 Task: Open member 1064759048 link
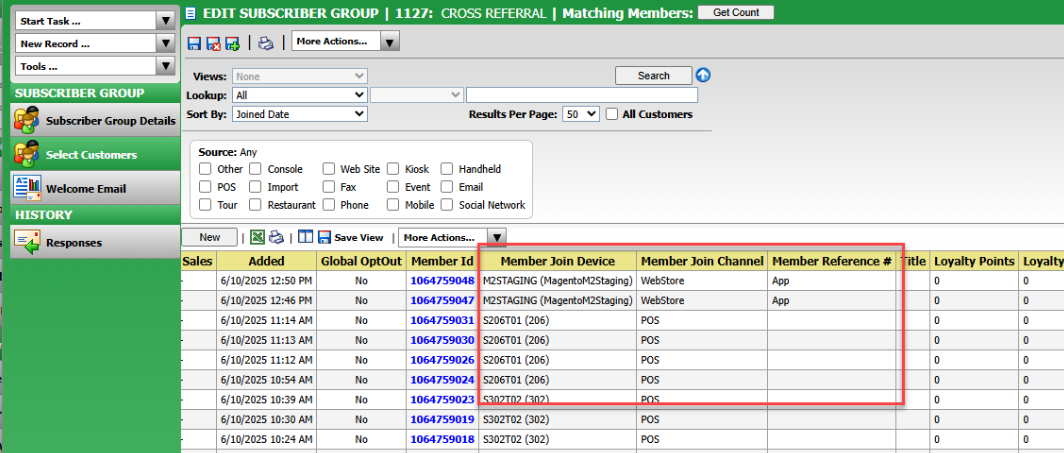pos(441,280)
